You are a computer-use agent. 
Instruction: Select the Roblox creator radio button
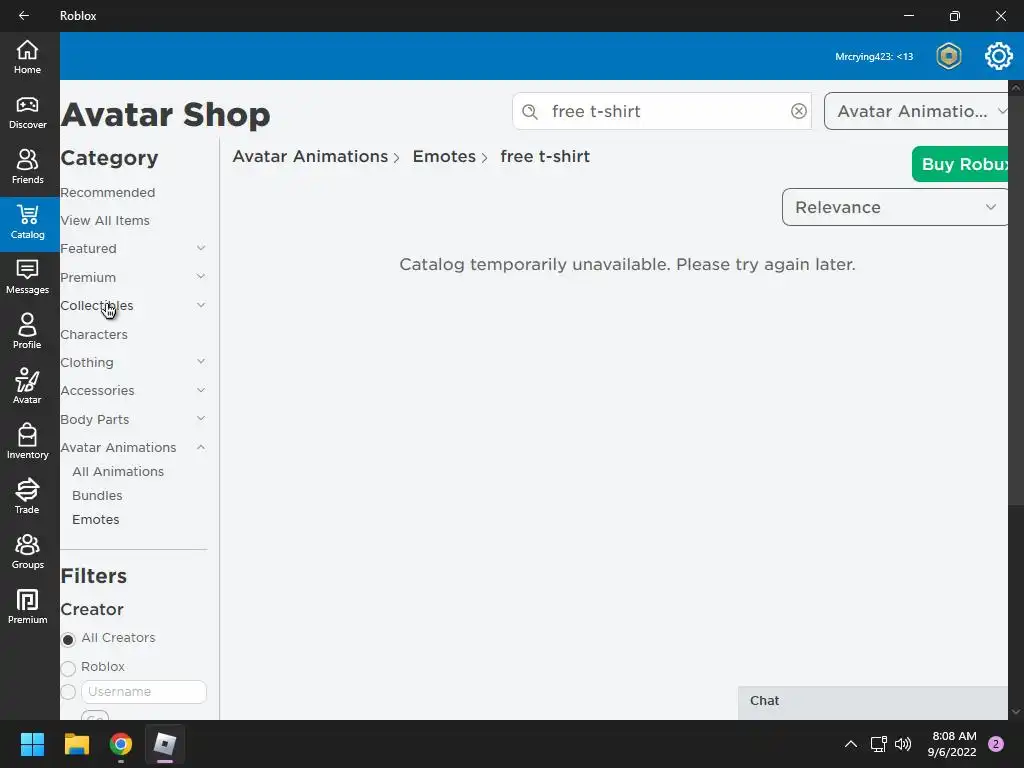(68, 668)
